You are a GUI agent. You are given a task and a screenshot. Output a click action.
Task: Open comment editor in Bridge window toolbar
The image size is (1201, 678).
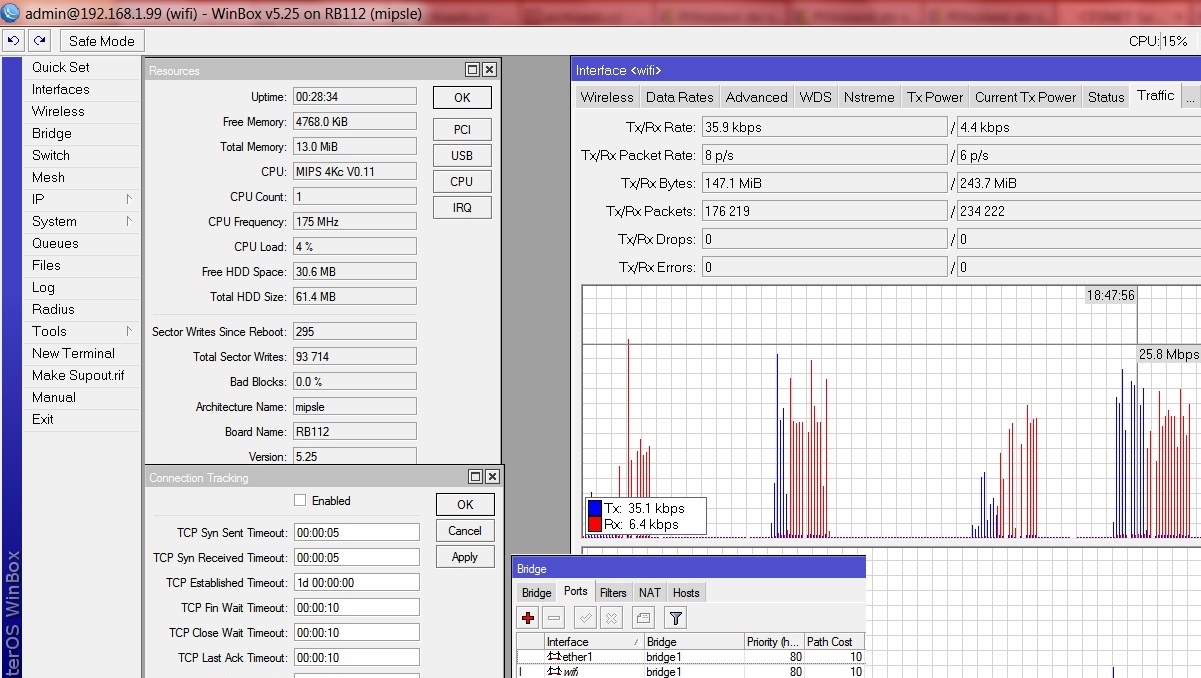643,618
